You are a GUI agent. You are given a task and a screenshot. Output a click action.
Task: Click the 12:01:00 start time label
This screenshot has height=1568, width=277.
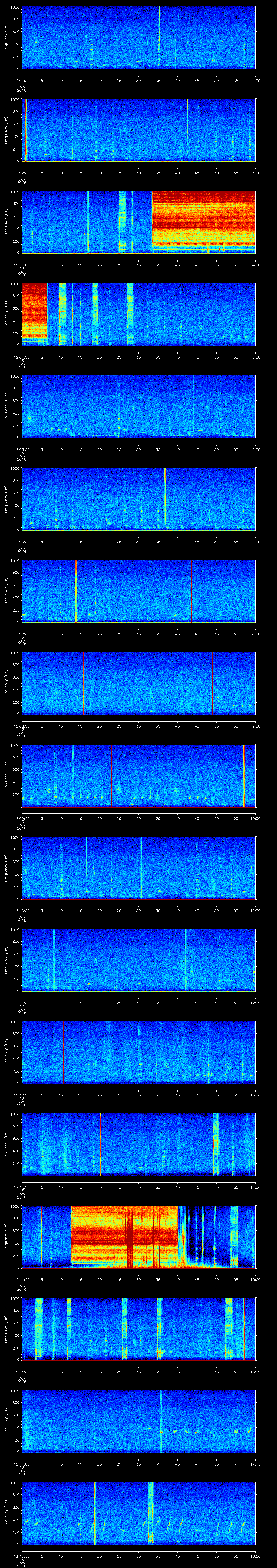(x=21, y=80)
